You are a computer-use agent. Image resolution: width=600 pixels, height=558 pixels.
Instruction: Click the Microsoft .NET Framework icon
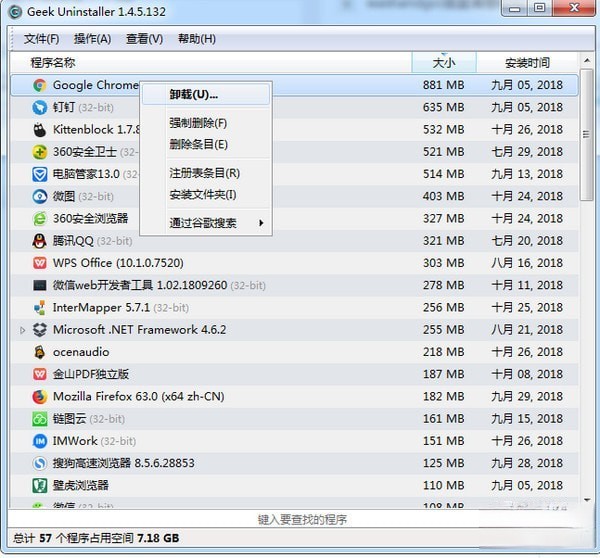pos(39,330)
